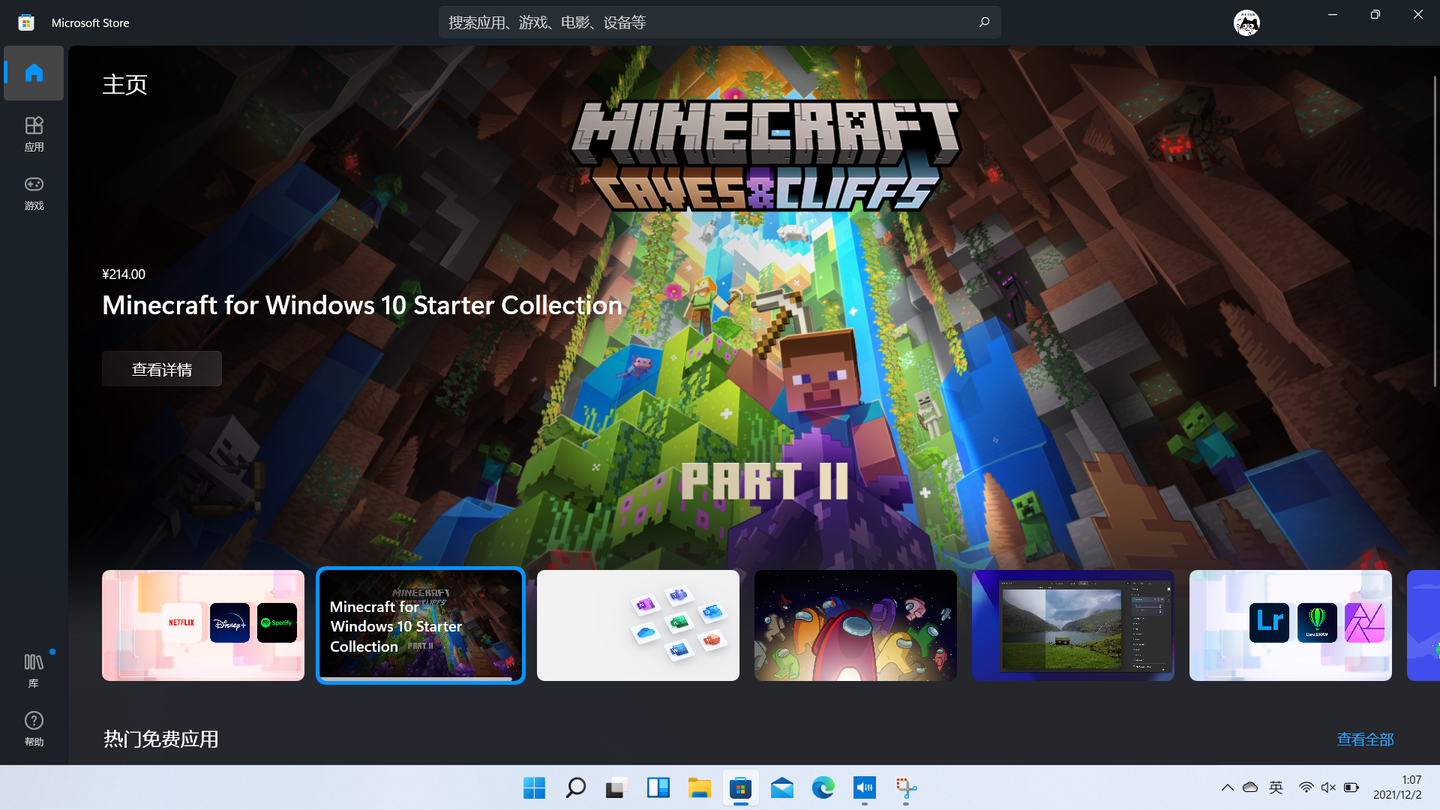Close the Microsoft Store window

[x=1419, y=14]
